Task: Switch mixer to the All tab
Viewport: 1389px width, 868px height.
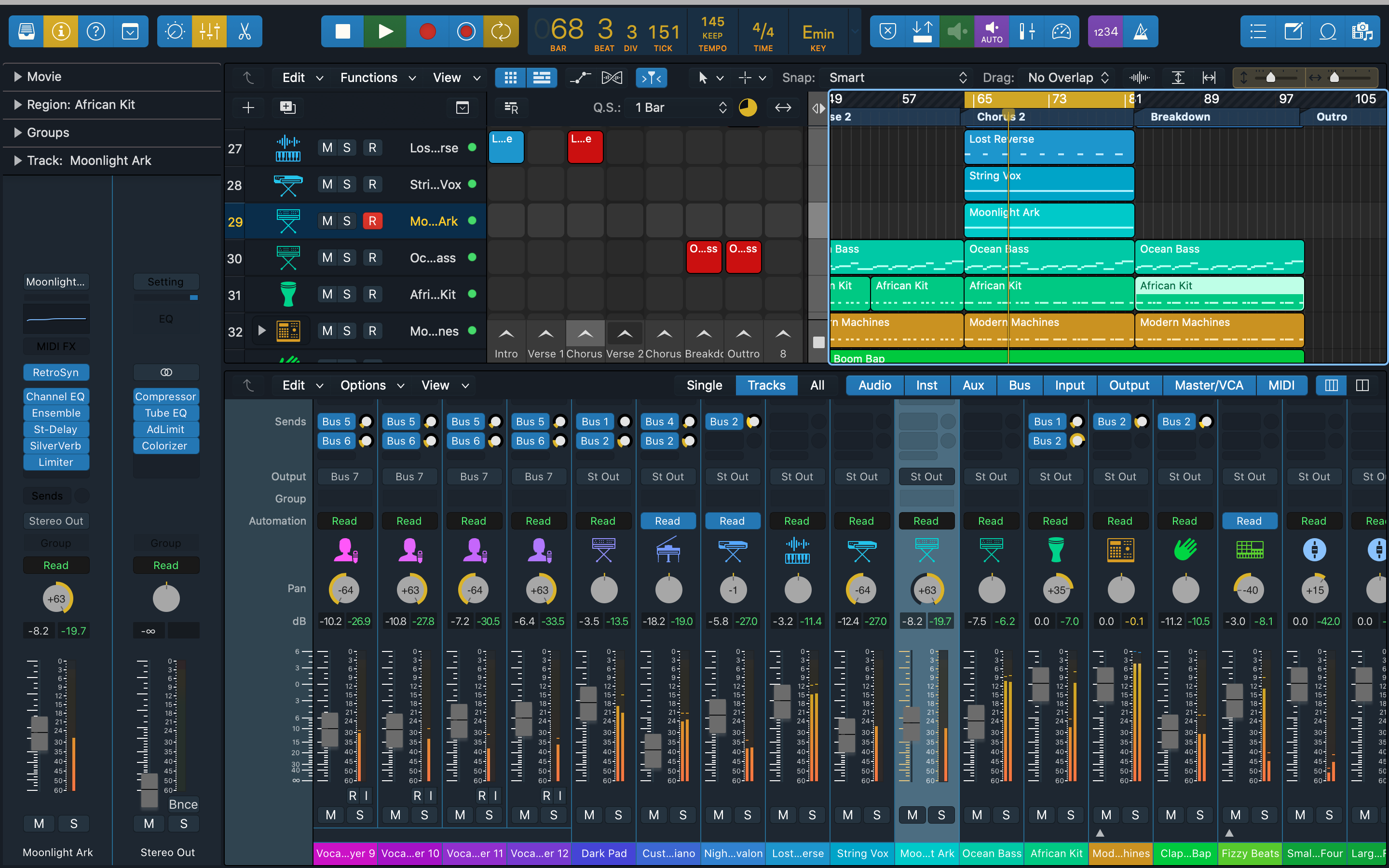Action: coord(817,385)
